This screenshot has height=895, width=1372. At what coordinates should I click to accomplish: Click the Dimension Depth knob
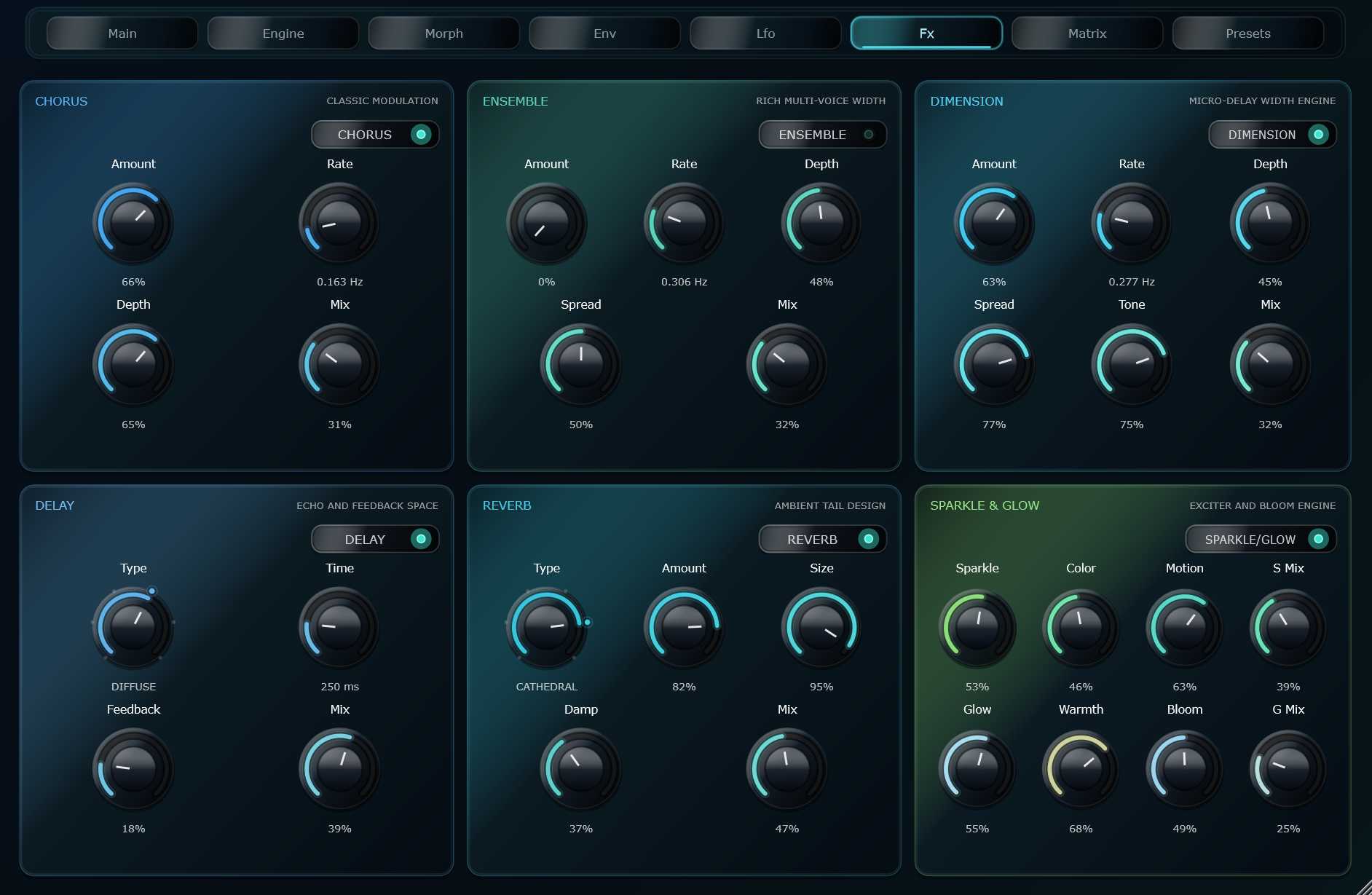pos(1270,223)
